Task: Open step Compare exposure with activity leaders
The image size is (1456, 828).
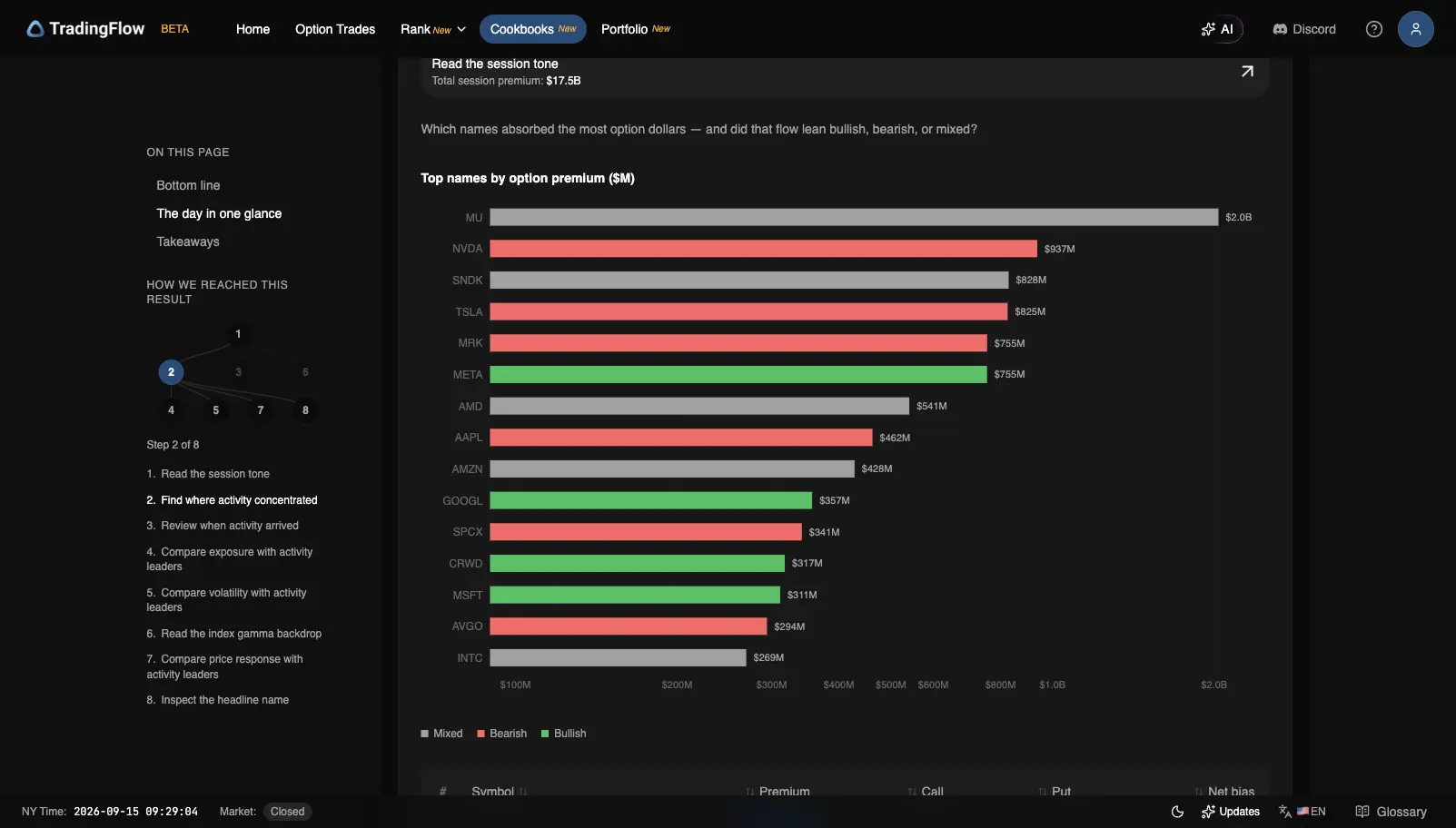Action: [230, 559]
